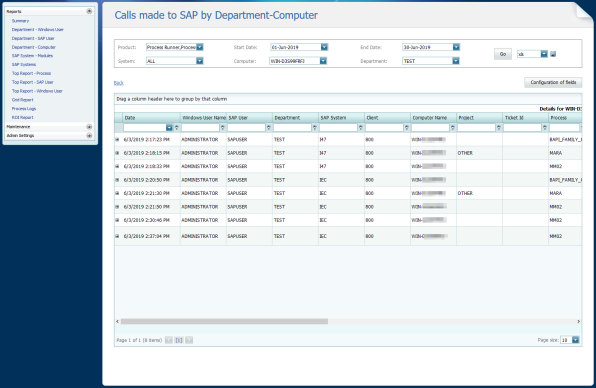Expand the row dated 6/3/2019 2:18:33 PM
The width and height of the screenshot is (596, 388).
[x=117, y=166]
